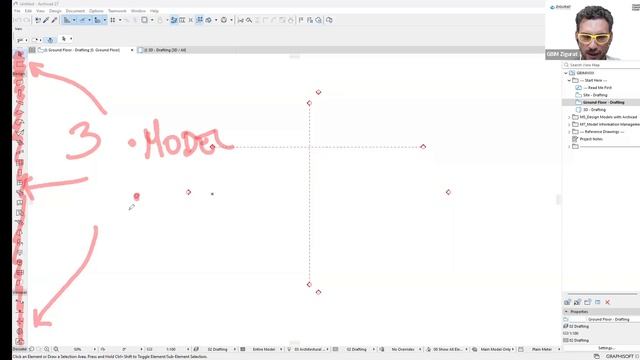640x360 pixels.
Task: Expand MT_Model Information Management folder
Action: [569, 124]
